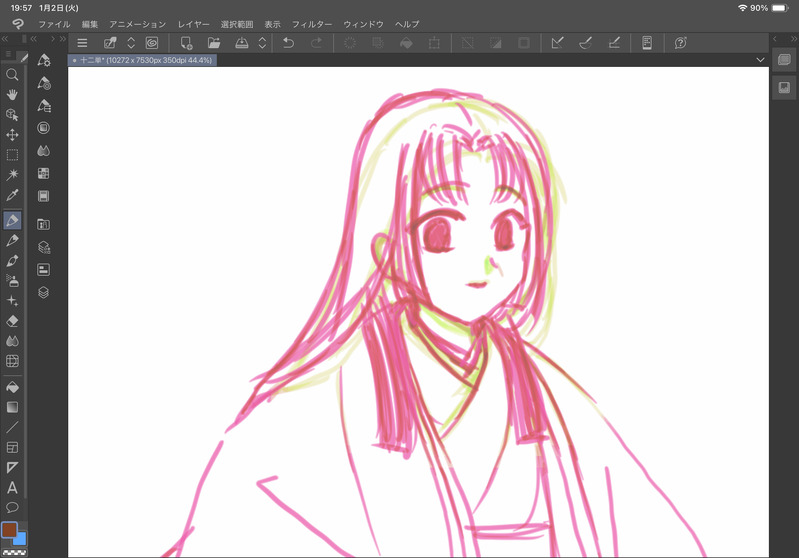Screen dimensions: 799x558
Task: Select the Zoom magnifier tool
Action: pyautogui.click(x=12, y=74)
